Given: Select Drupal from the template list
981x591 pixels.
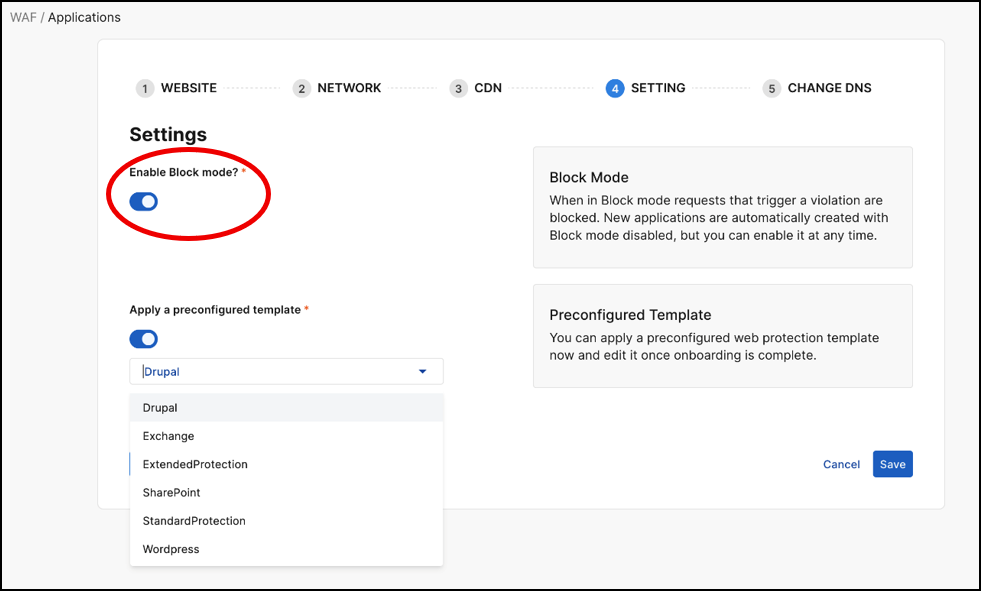Looking at the screenshot, I should click(160, 408).
